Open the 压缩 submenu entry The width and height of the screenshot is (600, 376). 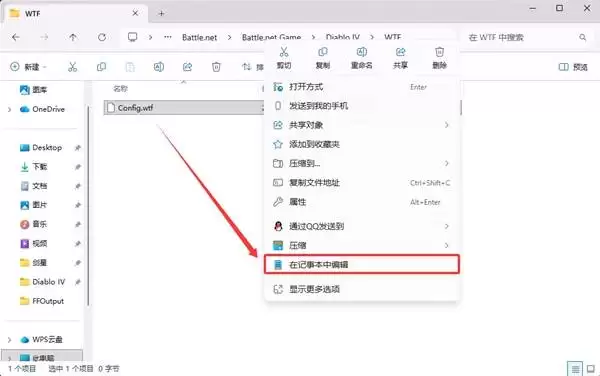[x=362, y=245]
